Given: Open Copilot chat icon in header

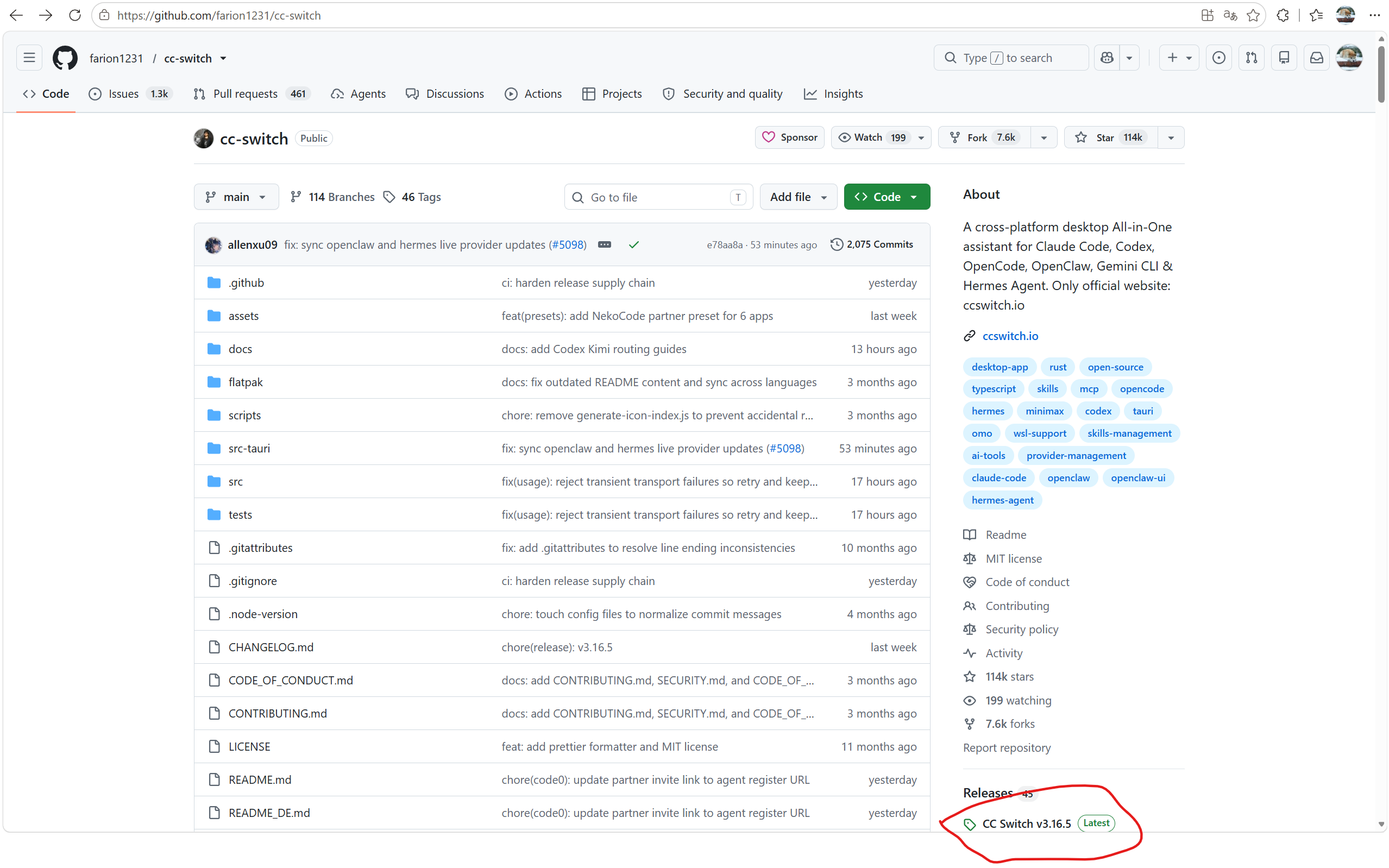Looking at the screenshot, I should (x=1107, y=58).
